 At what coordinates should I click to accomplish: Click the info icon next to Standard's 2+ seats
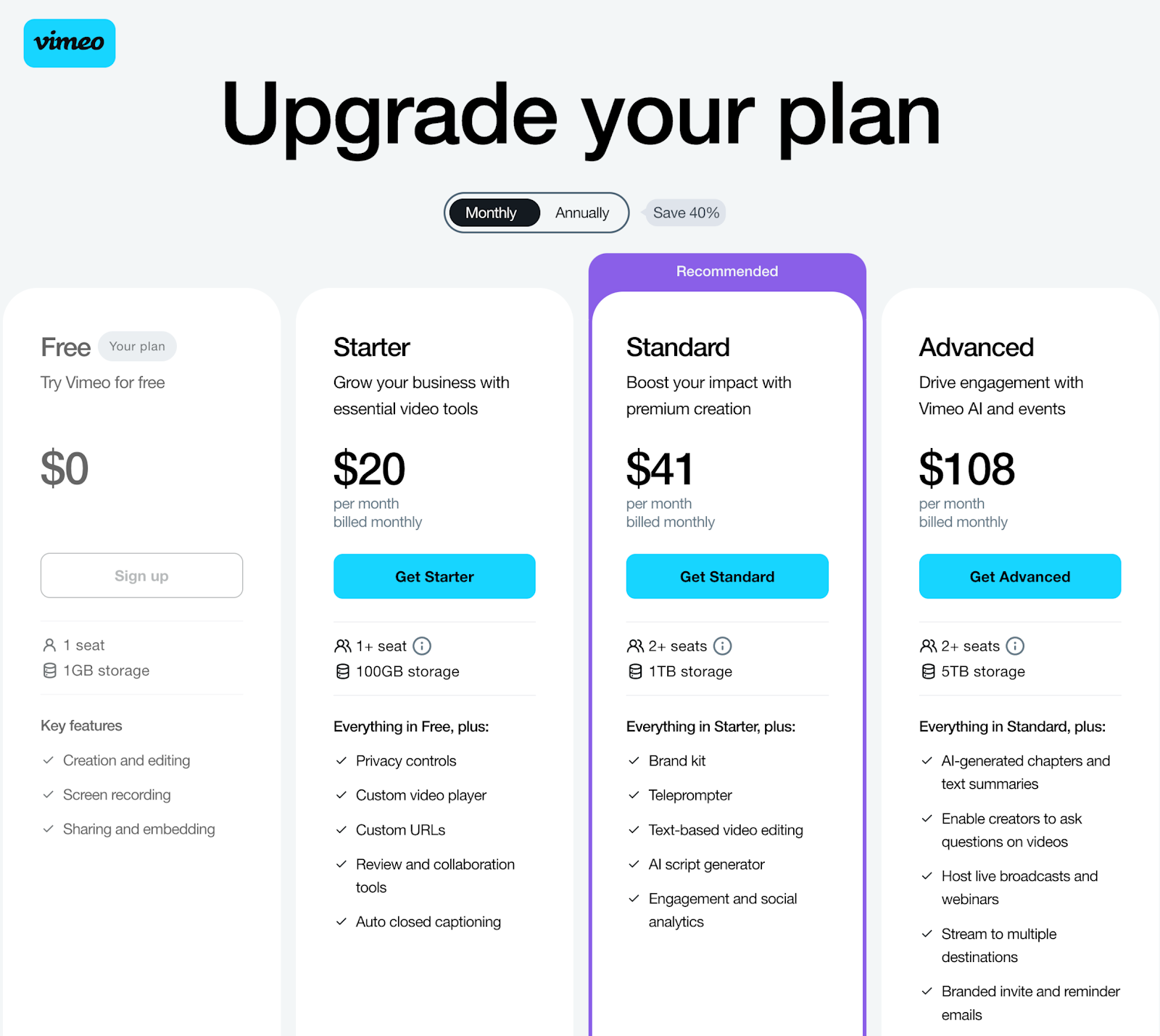point(724,646)
